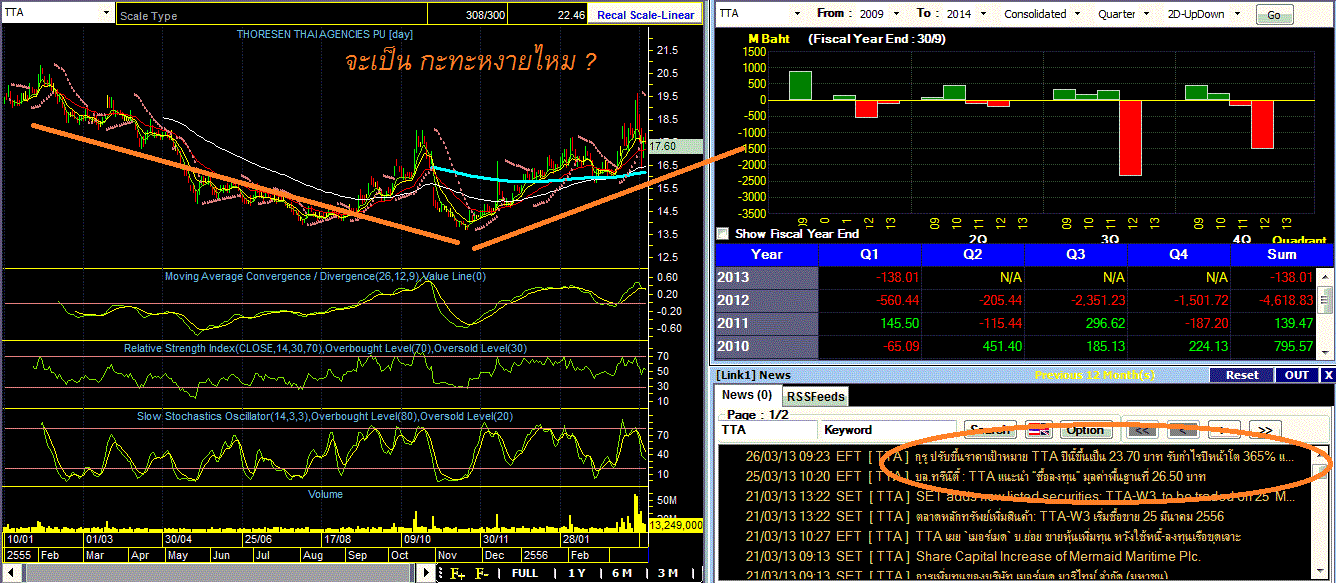Screen dimensions: 1336x583
Task: Click year 2011 row header
Action: [x=767, y=323]
